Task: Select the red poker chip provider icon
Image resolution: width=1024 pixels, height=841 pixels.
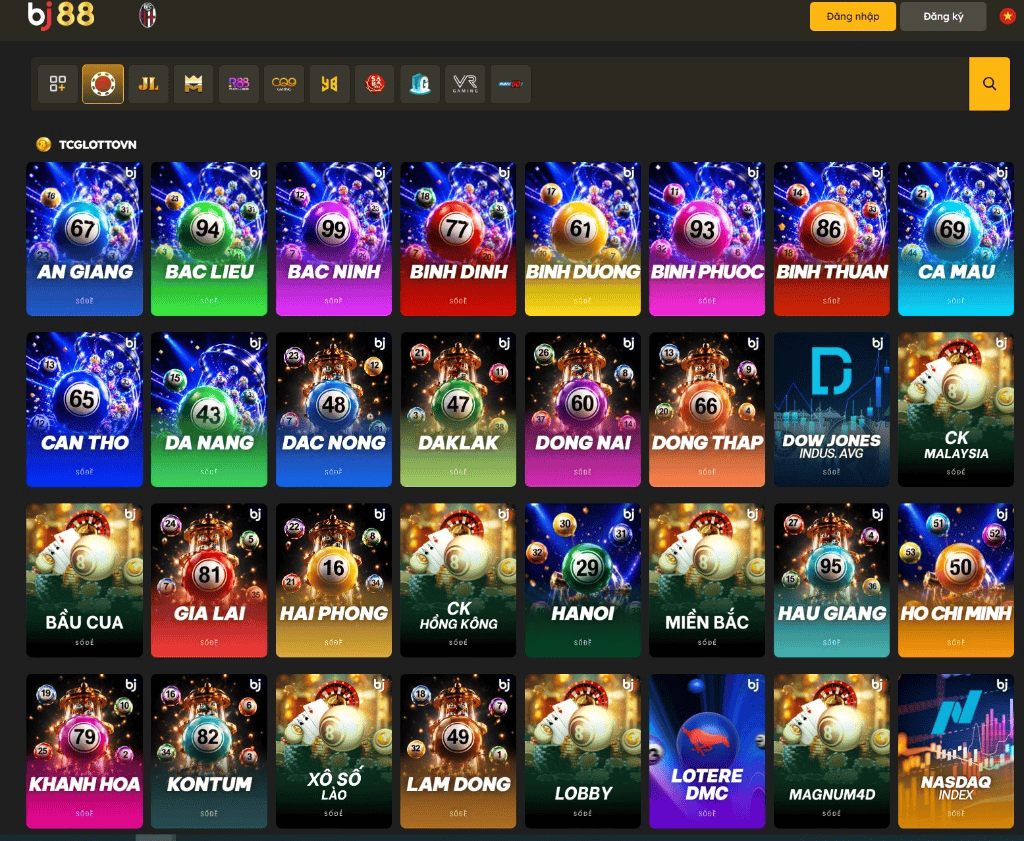Action: 103,84
